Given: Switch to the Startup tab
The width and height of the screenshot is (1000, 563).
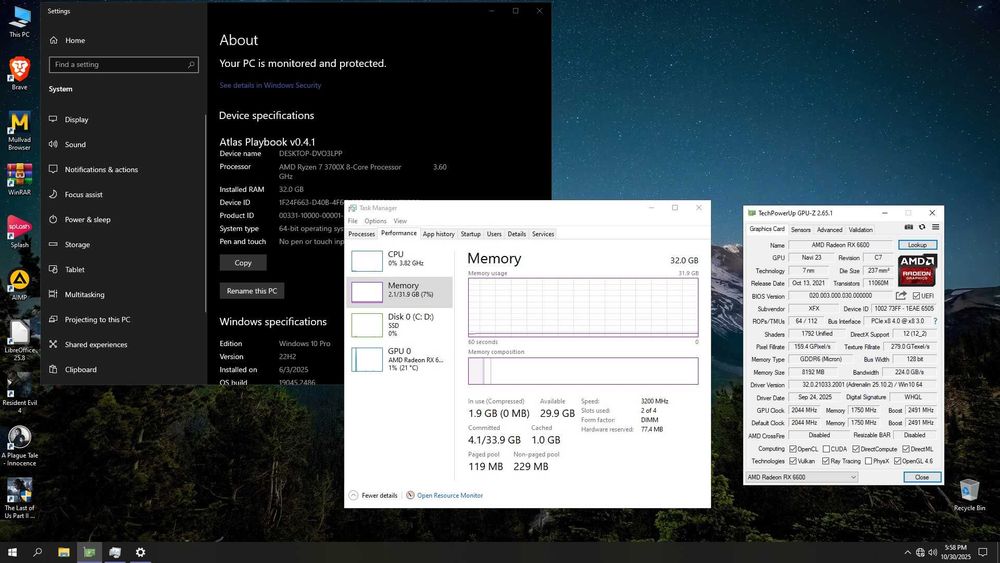Looking at the screenshot, I should [x=471, y=234].
